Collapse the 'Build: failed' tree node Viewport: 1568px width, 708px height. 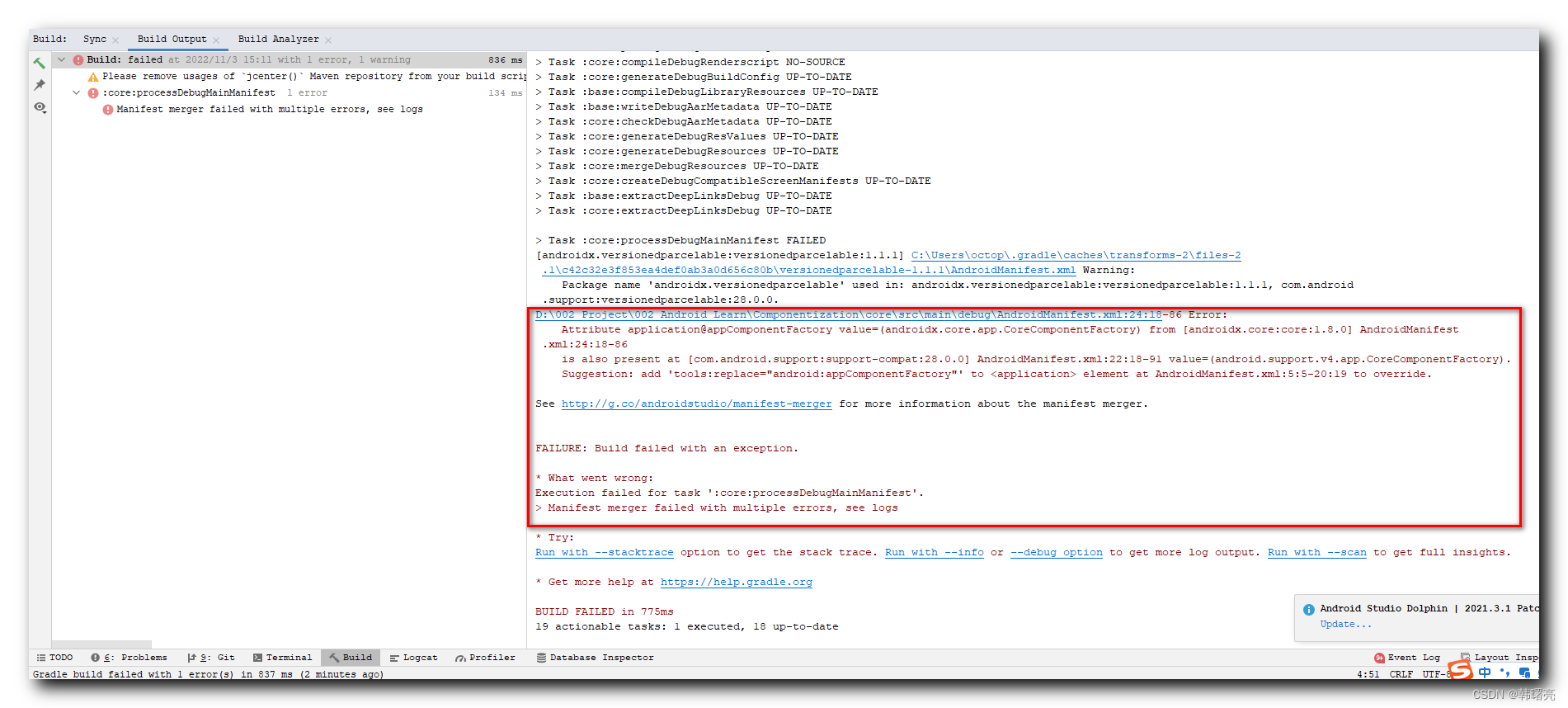click(61, 59)
